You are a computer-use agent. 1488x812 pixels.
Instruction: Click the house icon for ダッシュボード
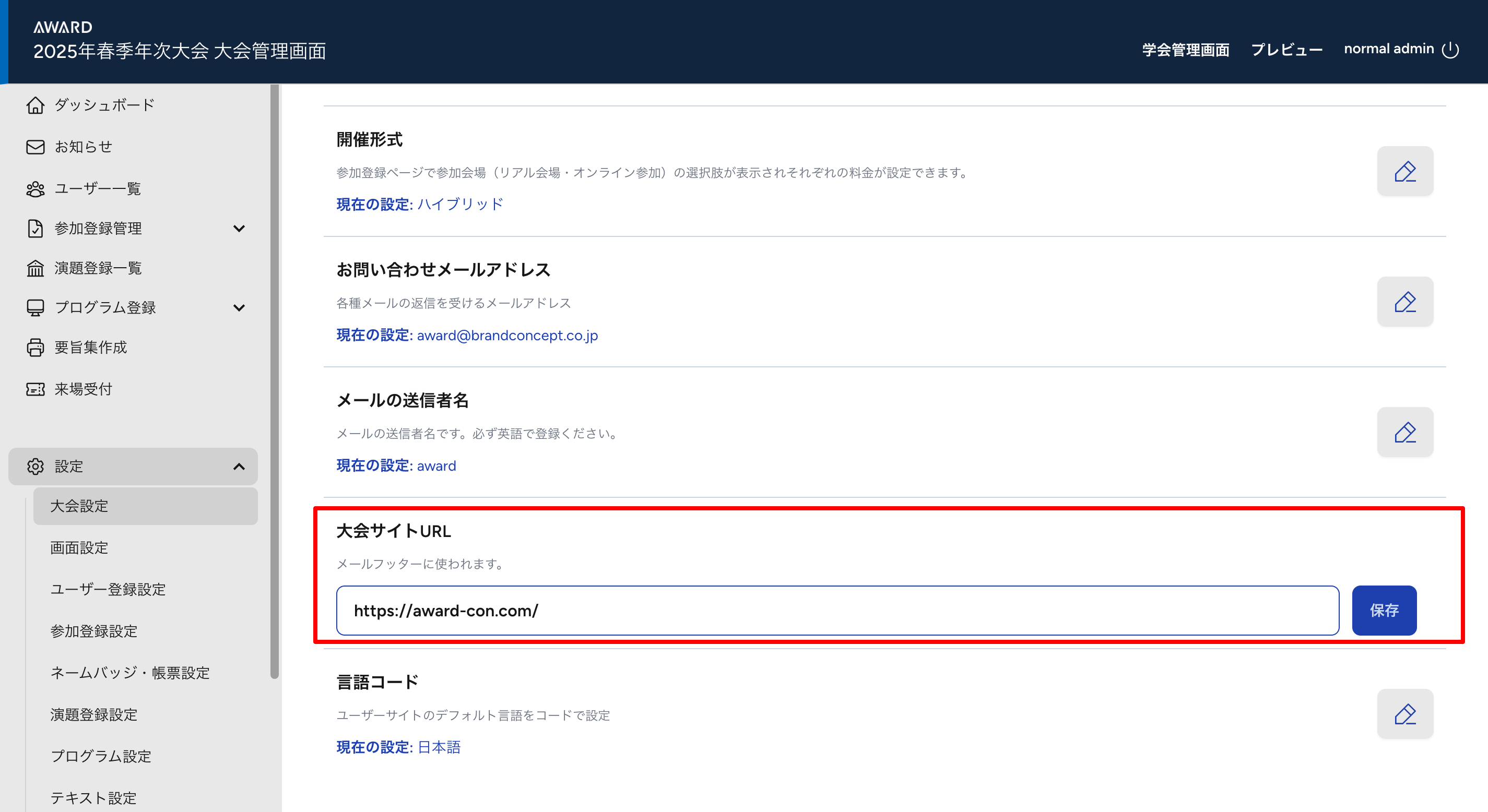tap(35, 105)
